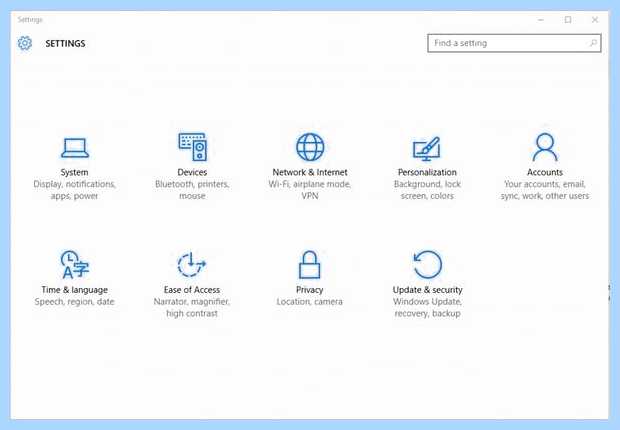The image size is (620, 430).
Task: Click 'Windows Update, recovery, backup' description
Action: (427, 307)
